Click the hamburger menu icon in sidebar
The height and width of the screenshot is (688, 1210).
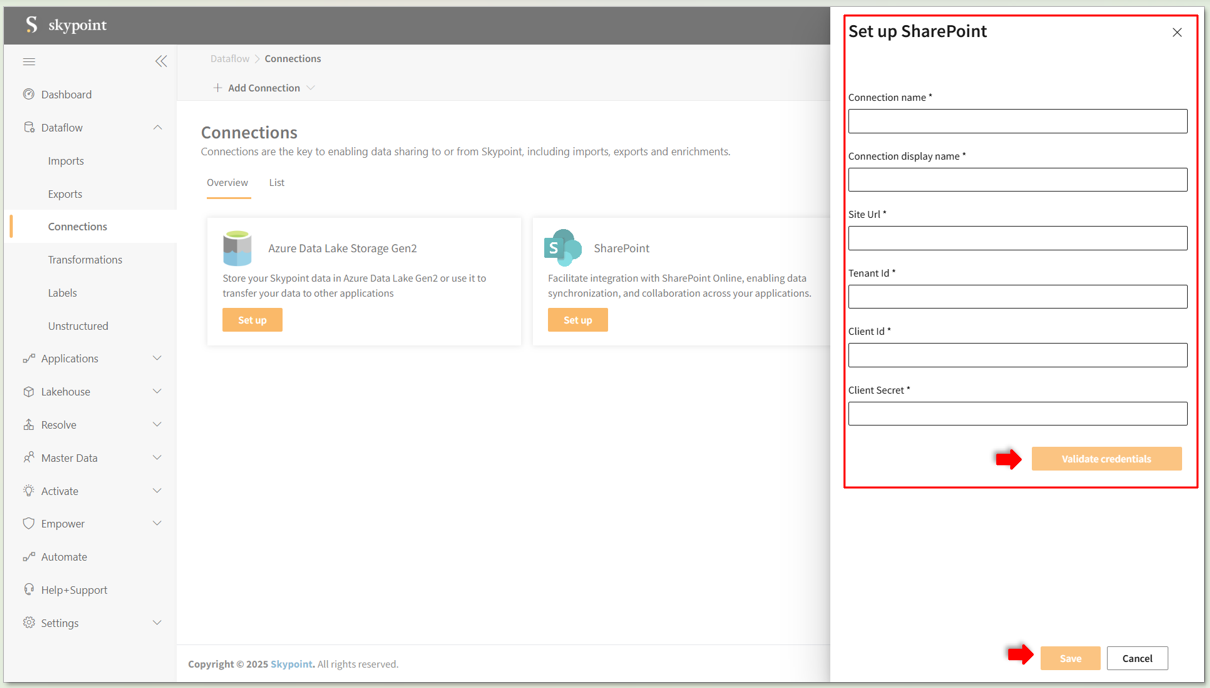[x=29, y=62]
